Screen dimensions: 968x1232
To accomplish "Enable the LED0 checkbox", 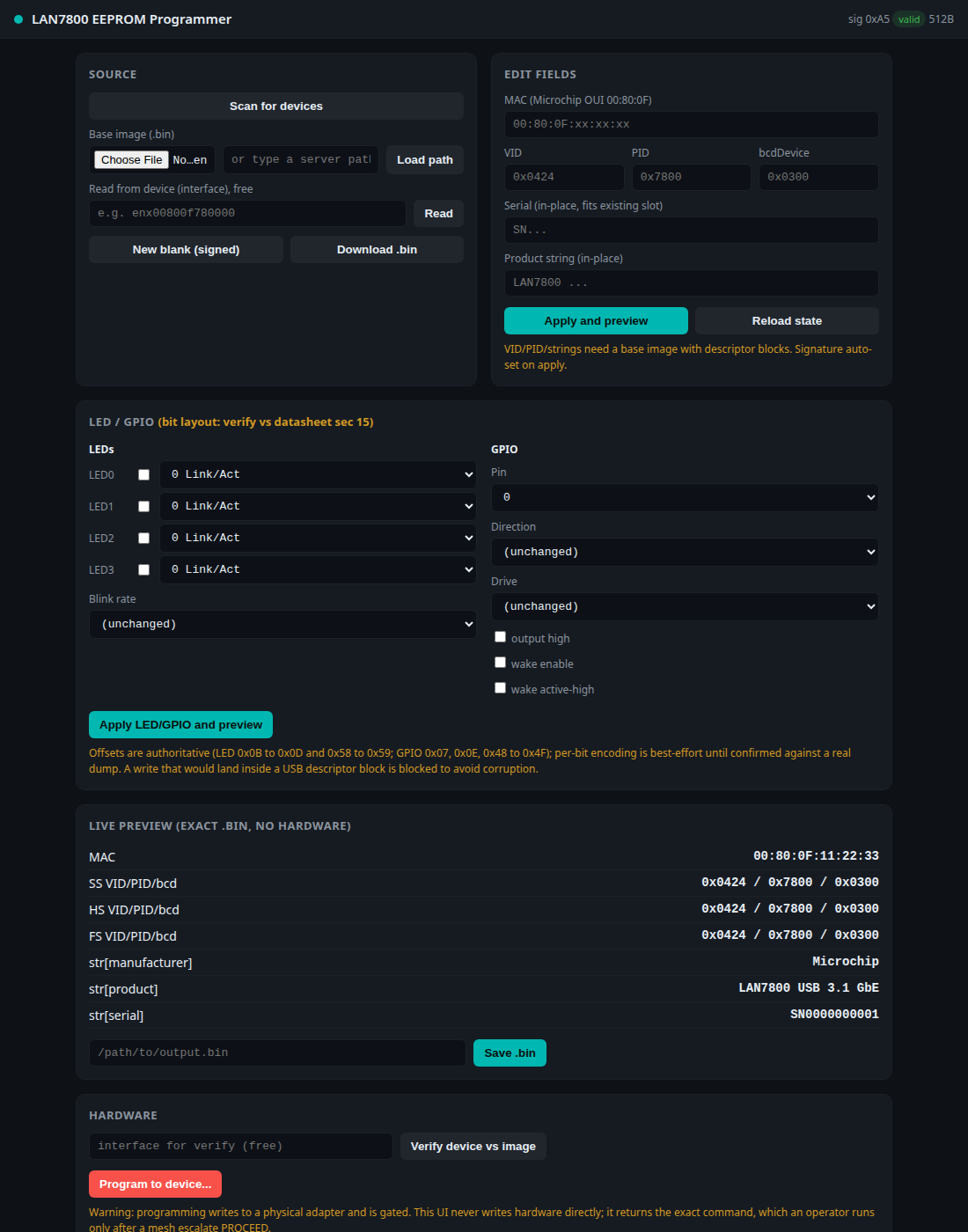I will [x=143, y=475].
